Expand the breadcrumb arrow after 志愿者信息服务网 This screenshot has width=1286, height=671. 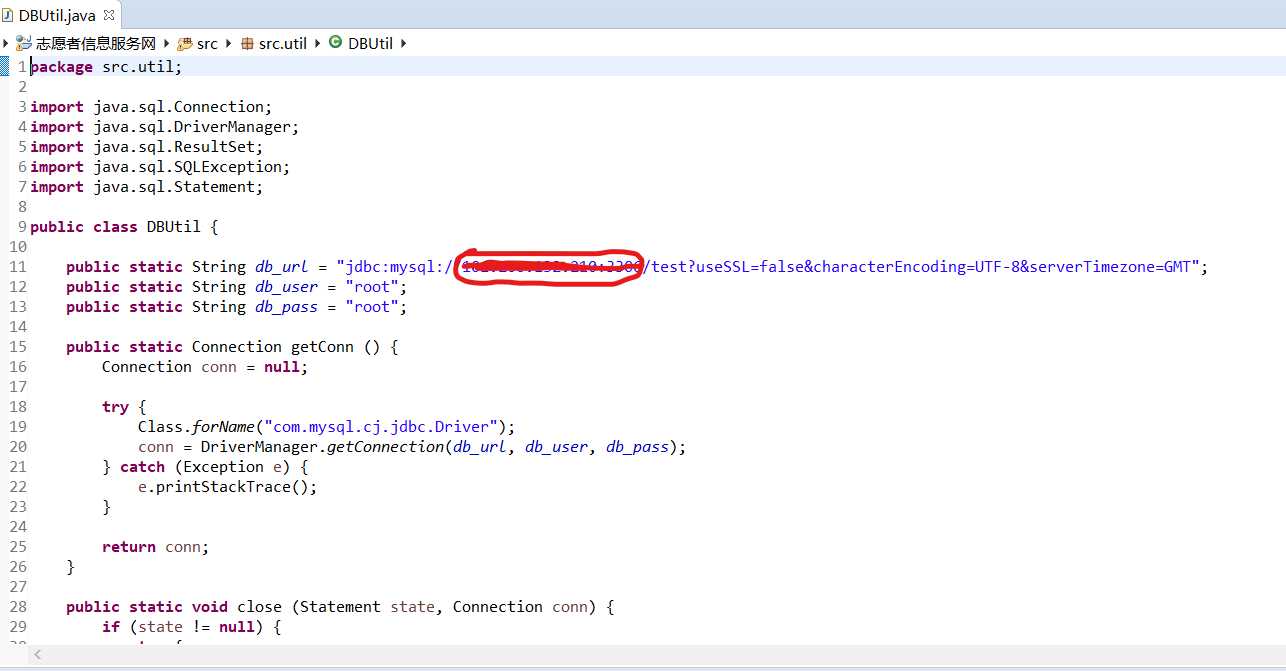coord(166,43)
